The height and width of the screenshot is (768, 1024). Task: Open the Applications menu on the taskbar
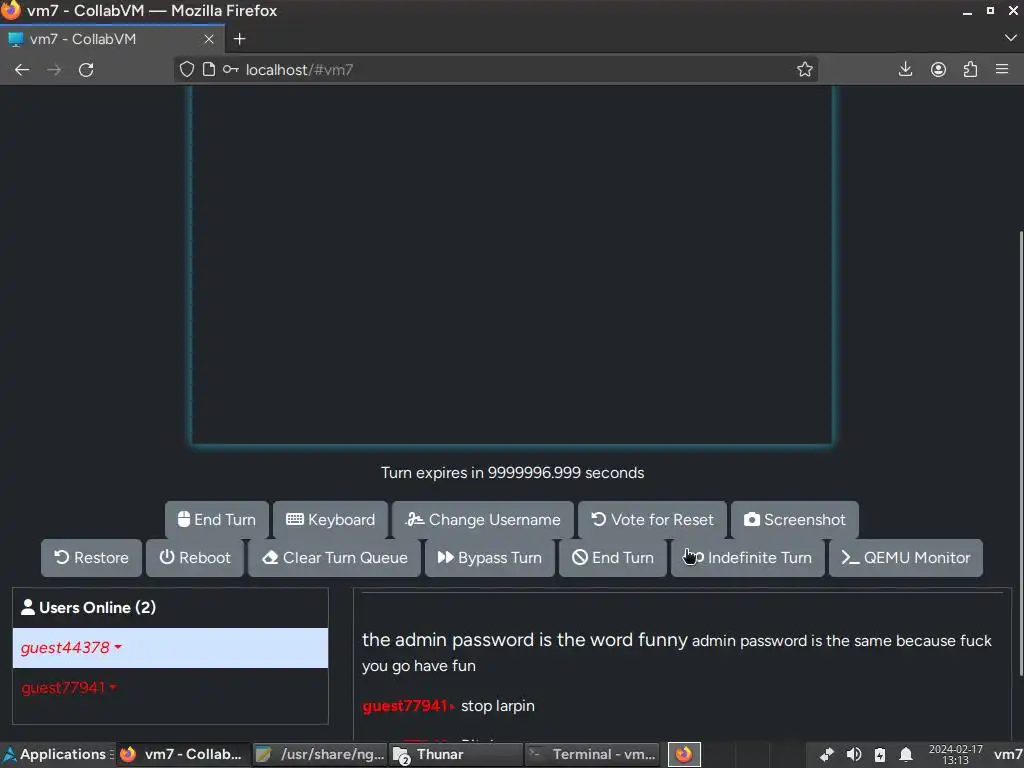click(56, 754)
